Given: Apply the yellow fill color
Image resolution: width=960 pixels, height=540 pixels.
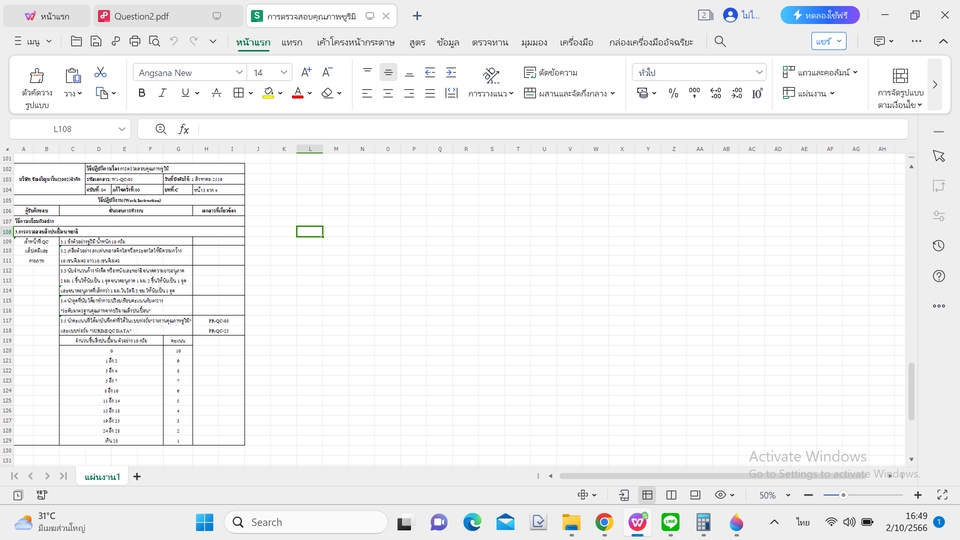Looking at the screenshot, I should (x=268, y=93).
